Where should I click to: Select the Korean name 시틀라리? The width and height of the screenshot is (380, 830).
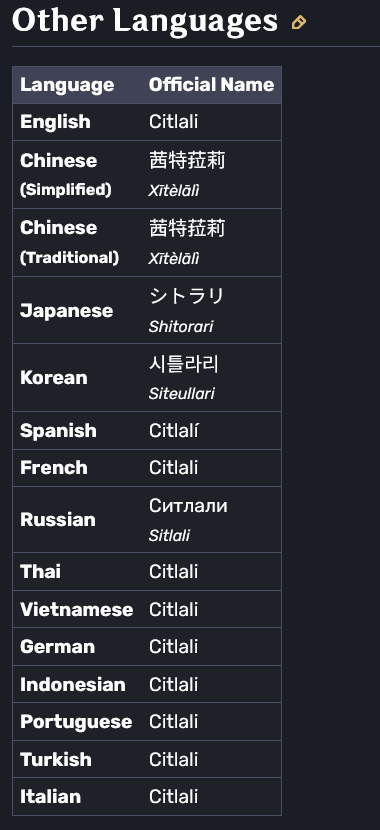click(x=184, y=364)
